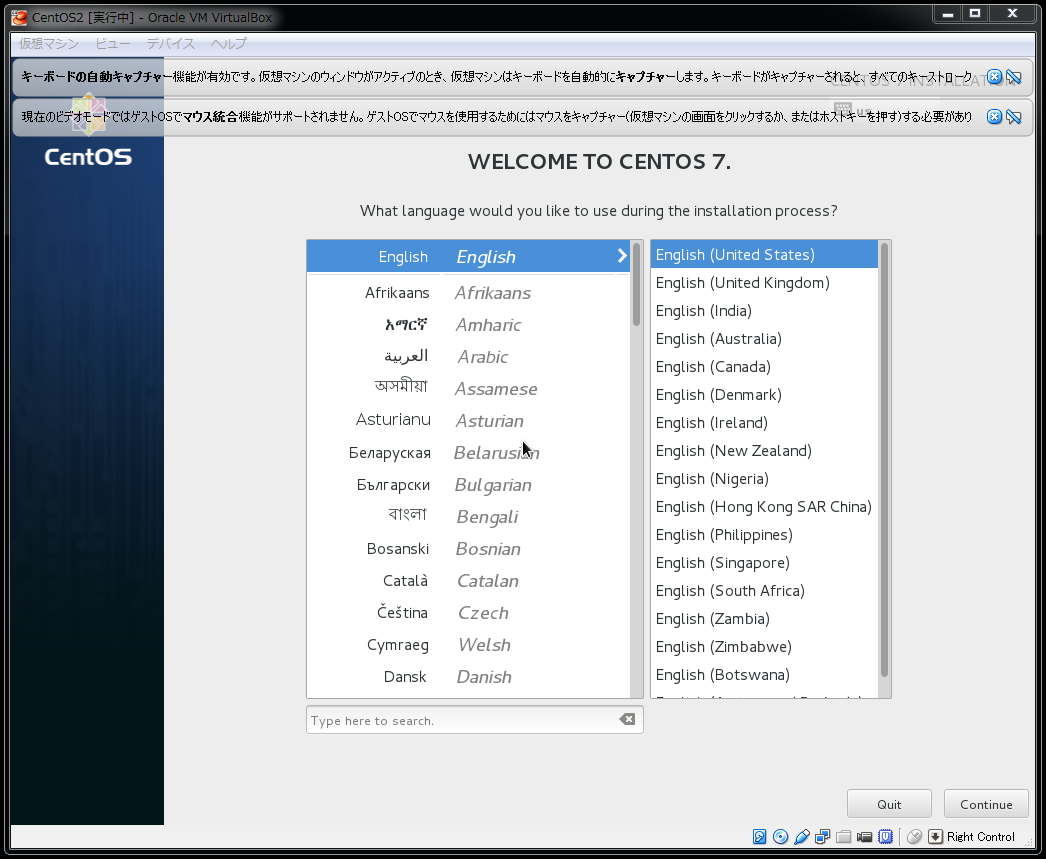
Task: Click the shared folders status icon
Action: (x=844, y=836)
